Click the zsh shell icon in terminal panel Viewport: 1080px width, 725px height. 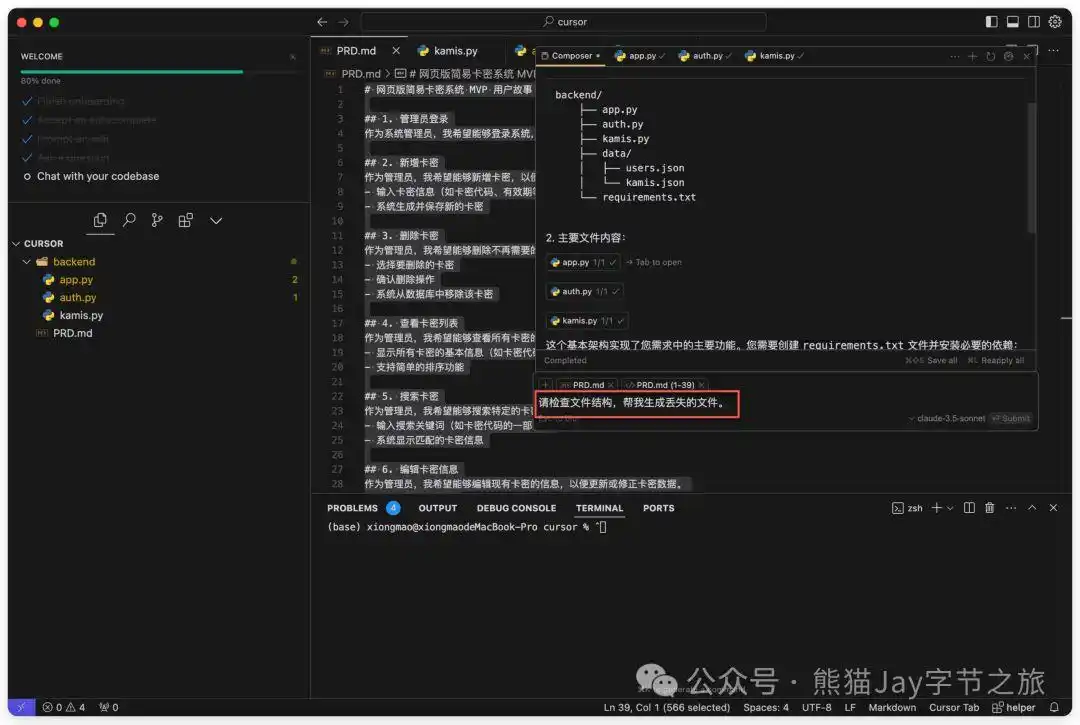(898, 508)
